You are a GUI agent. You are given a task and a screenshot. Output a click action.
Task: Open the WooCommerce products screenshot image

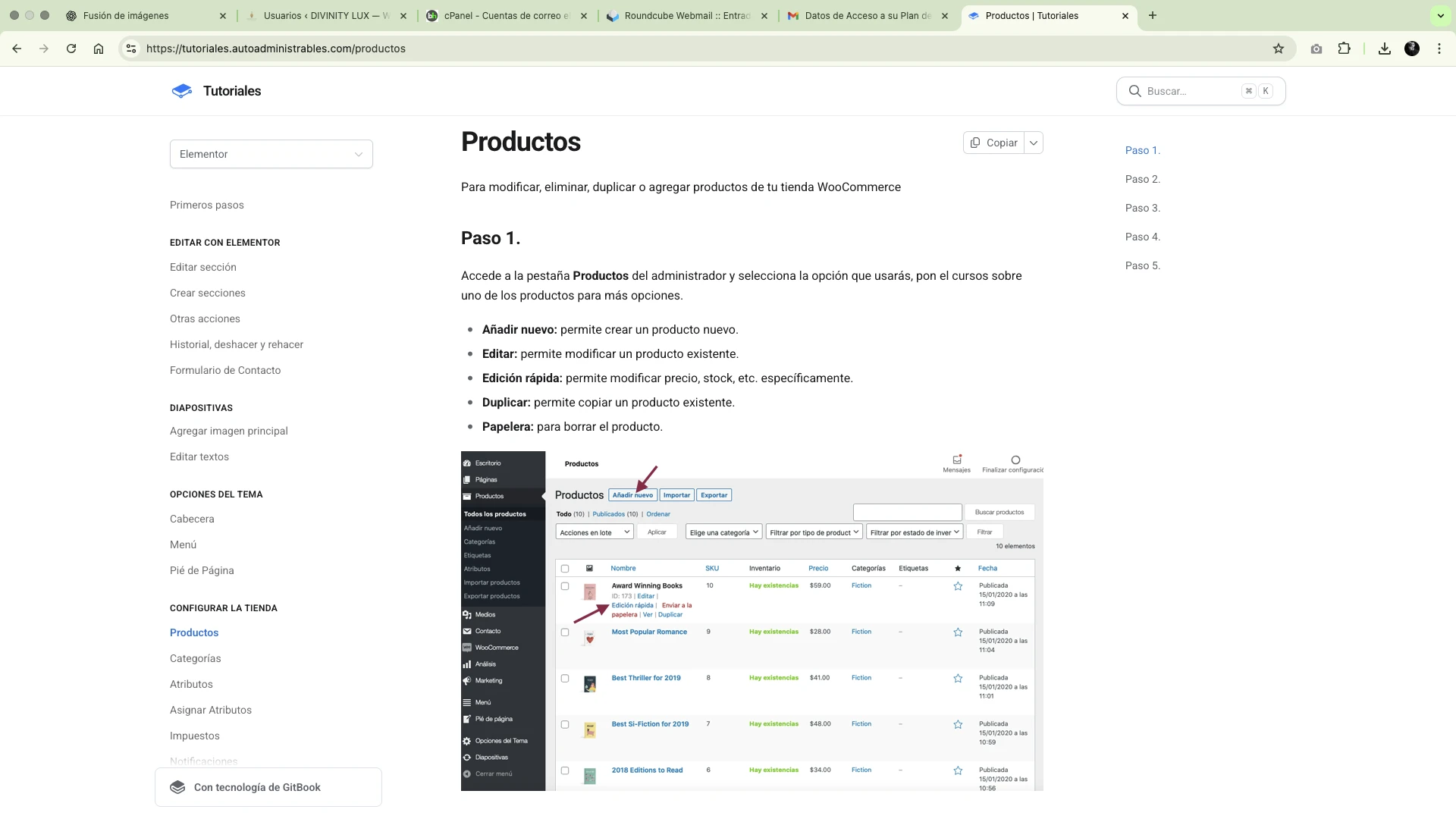pyautogui.click(x=752, y=621)
